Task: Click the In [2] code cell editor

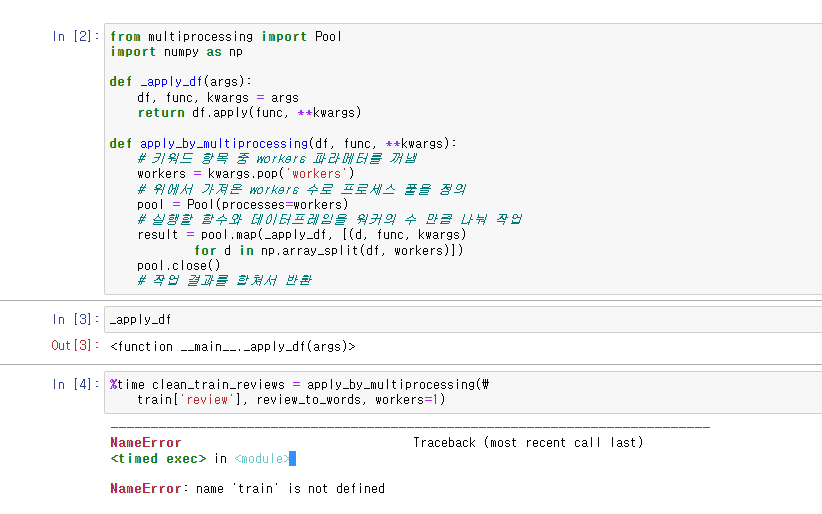Action: [463, 159]
